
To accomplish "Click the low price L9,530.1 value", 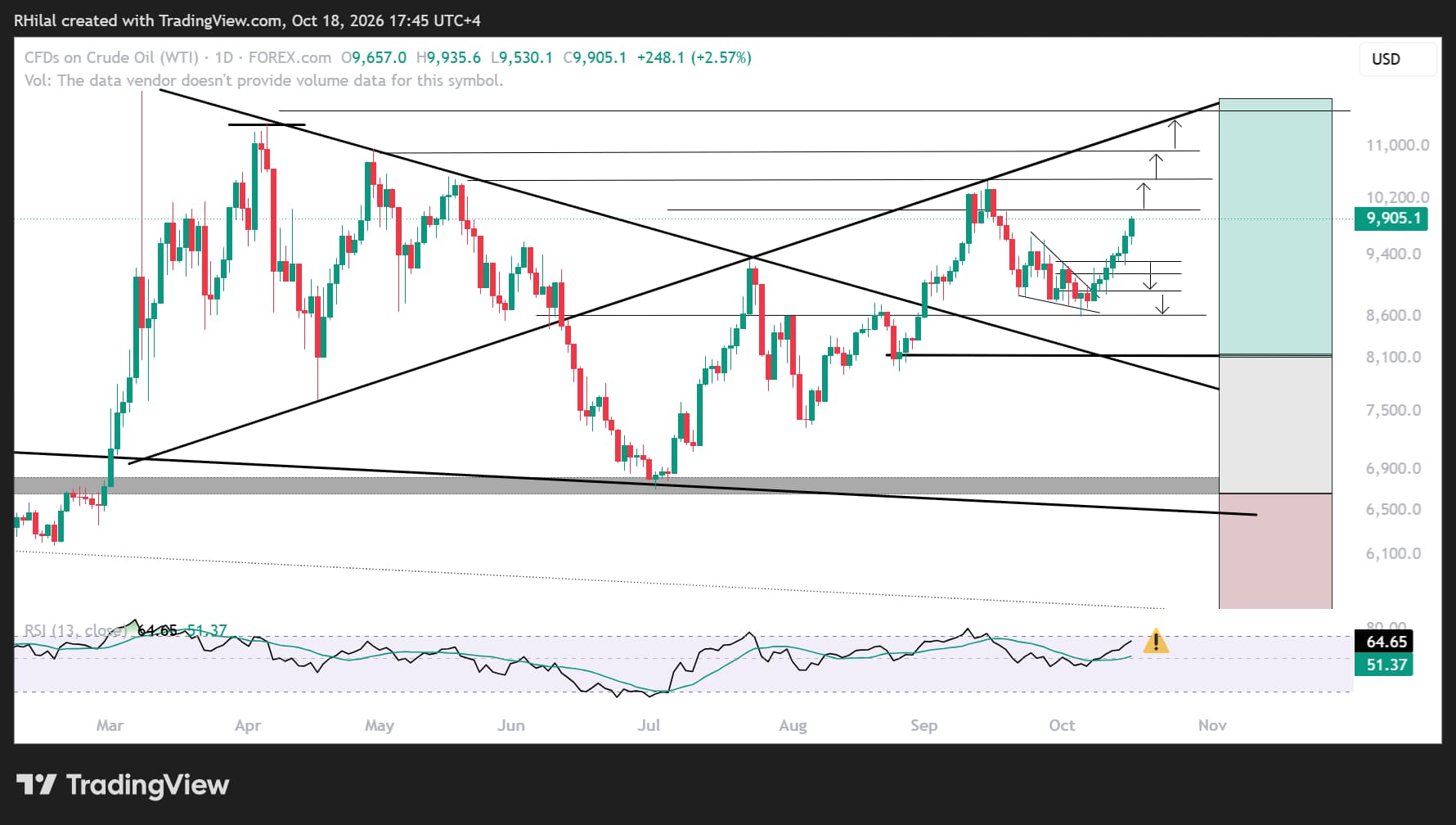I will pos(522,57).
